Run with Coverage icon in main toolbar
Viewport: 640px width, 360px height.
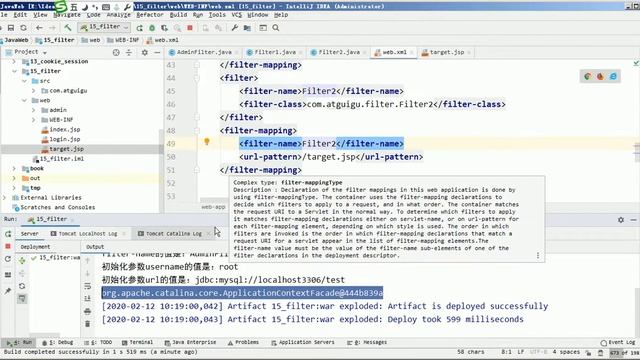(164, 28)
